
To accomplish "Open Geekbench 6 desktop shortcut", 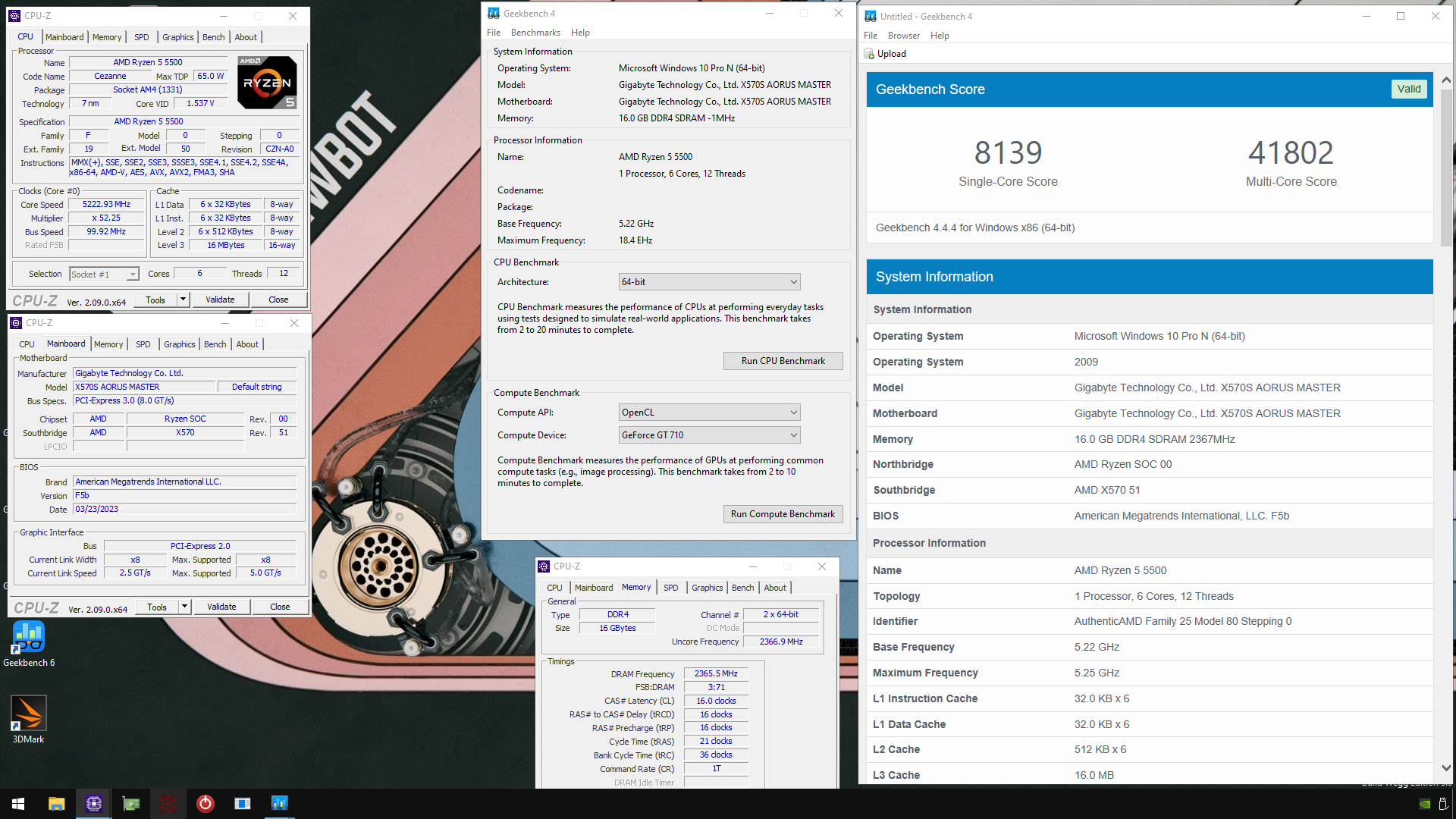I will (x=28, y=644).
